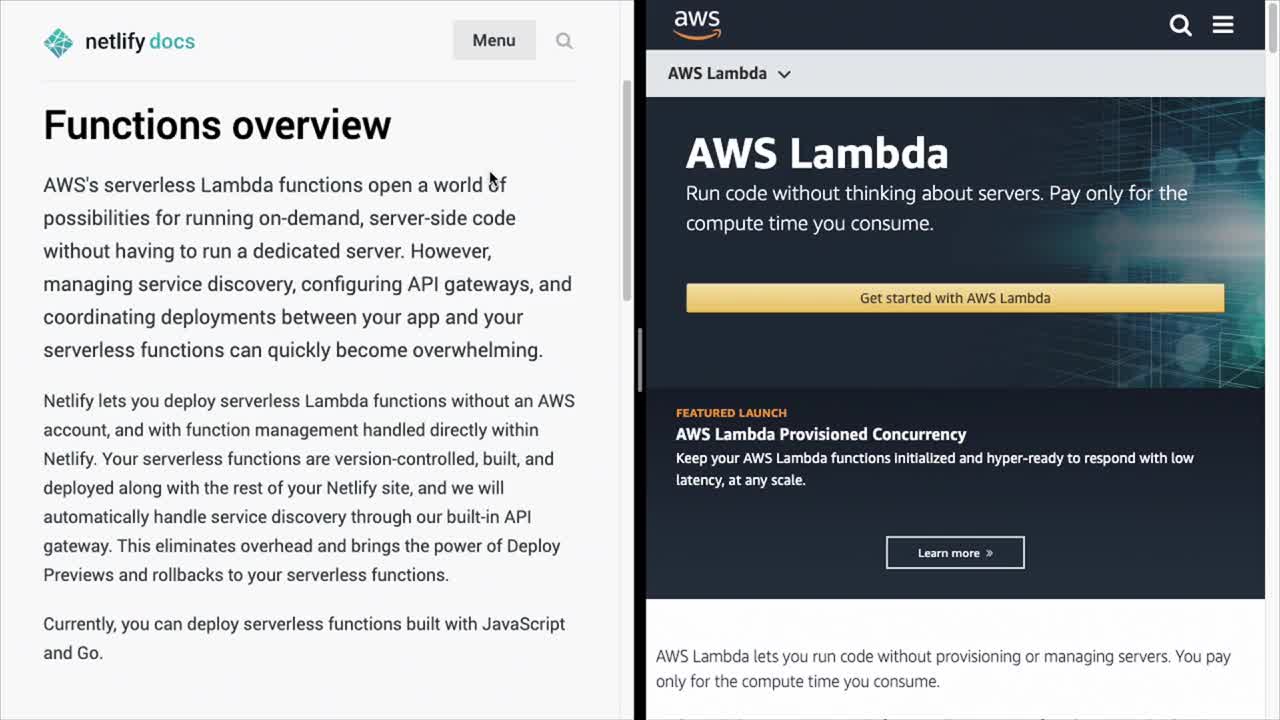Screen dimensions: 1280x720
Task: Expand the AWS Lambda section dropdown chevron
Action: click(784, 74)
